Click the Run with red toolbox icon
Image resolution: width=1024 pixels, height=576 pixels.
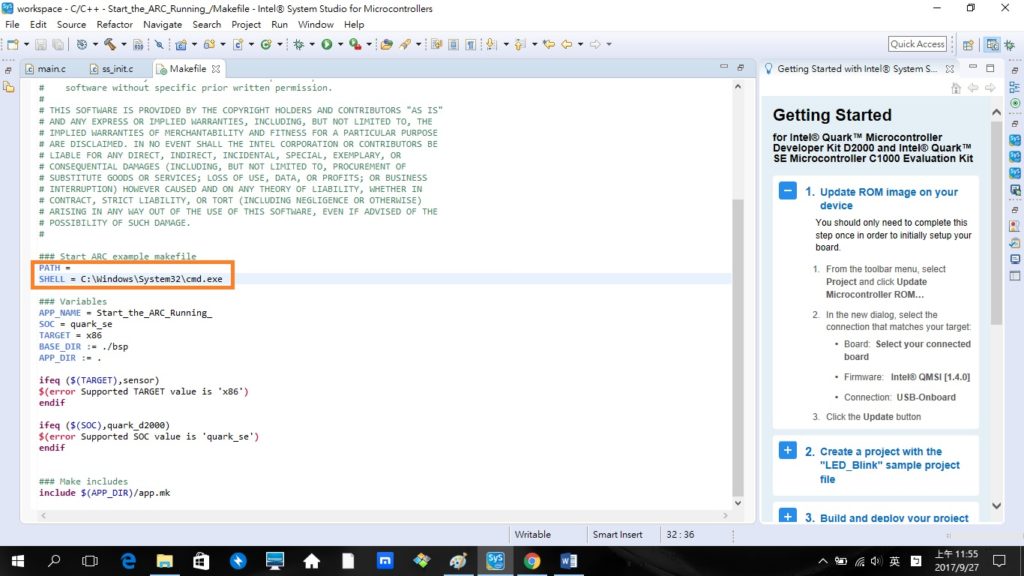pyautogui.click(x=355, y=44)
